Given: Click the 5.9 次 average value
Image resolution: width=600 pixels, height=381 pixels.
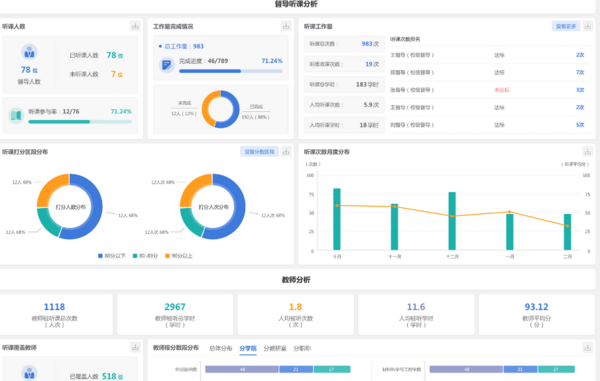Looking at the screenshot, I should pyautogui.click(x=371, y=105).
